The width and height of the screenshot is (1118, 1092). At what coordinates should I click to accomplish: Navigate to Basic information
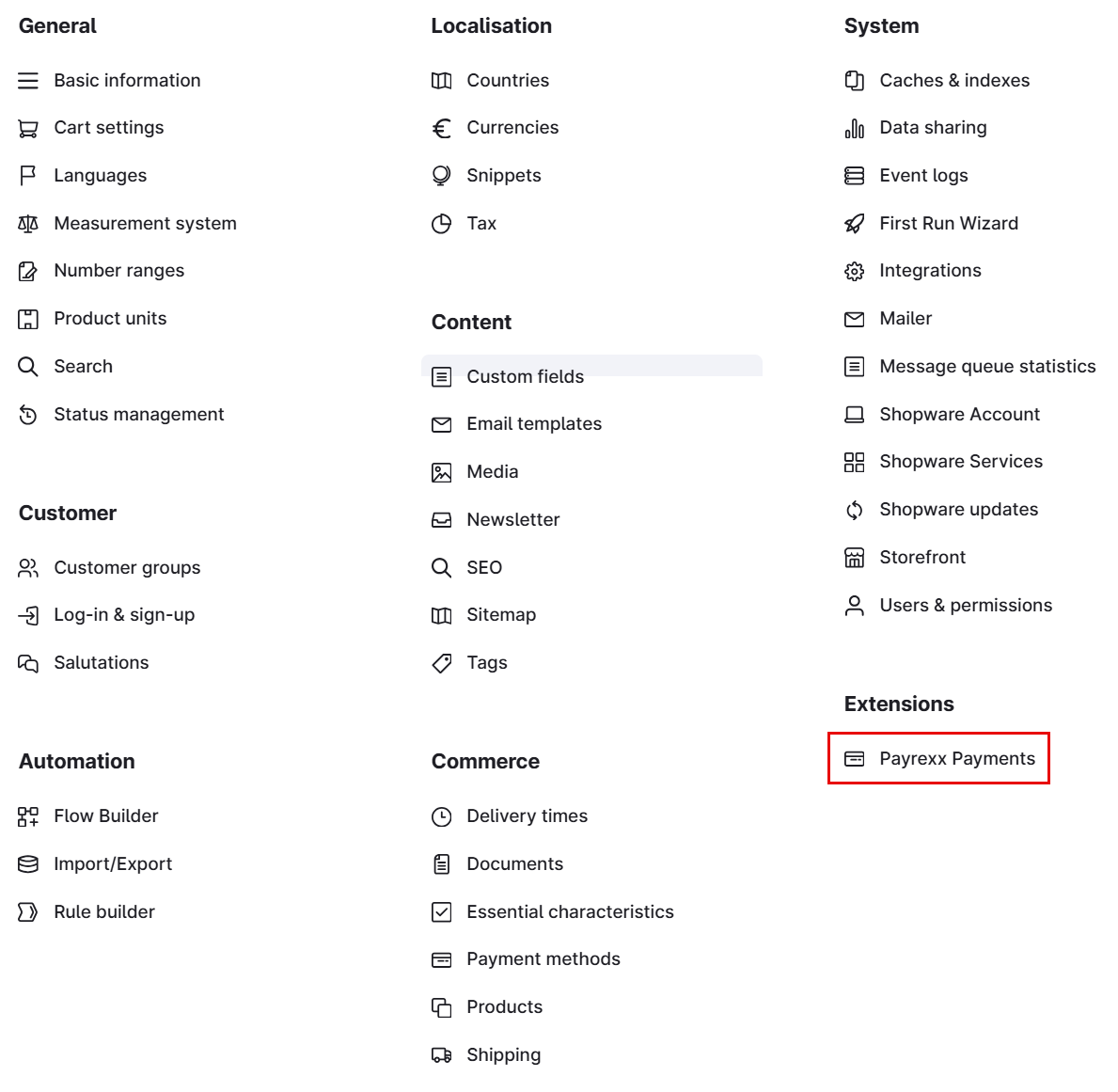click(127, 81)
